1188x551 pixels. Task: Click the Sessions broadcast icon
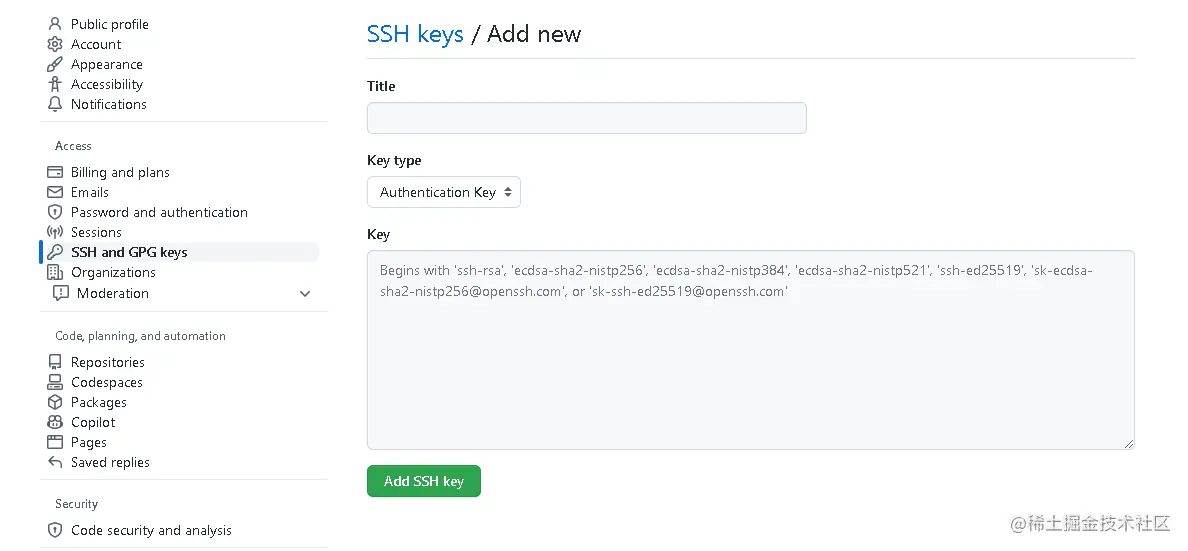pos(55,232)
